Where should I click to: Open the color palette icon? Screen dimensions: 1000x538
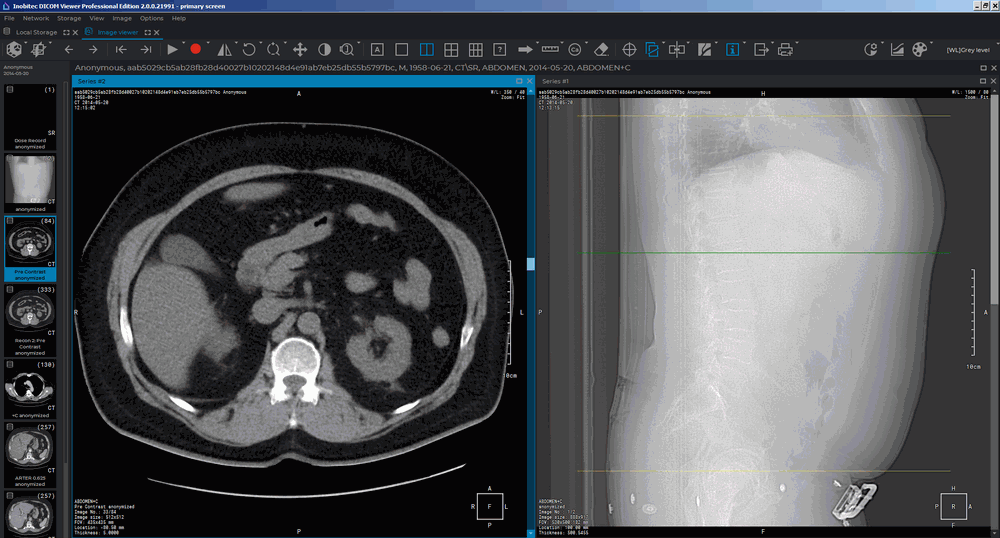click(x=919, y=49)
